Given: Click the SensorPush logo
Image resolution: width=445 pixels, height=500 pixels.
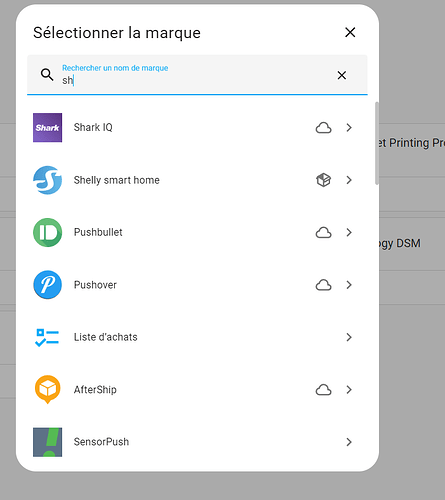Looking at the screenshot, I should click(47, 442).
